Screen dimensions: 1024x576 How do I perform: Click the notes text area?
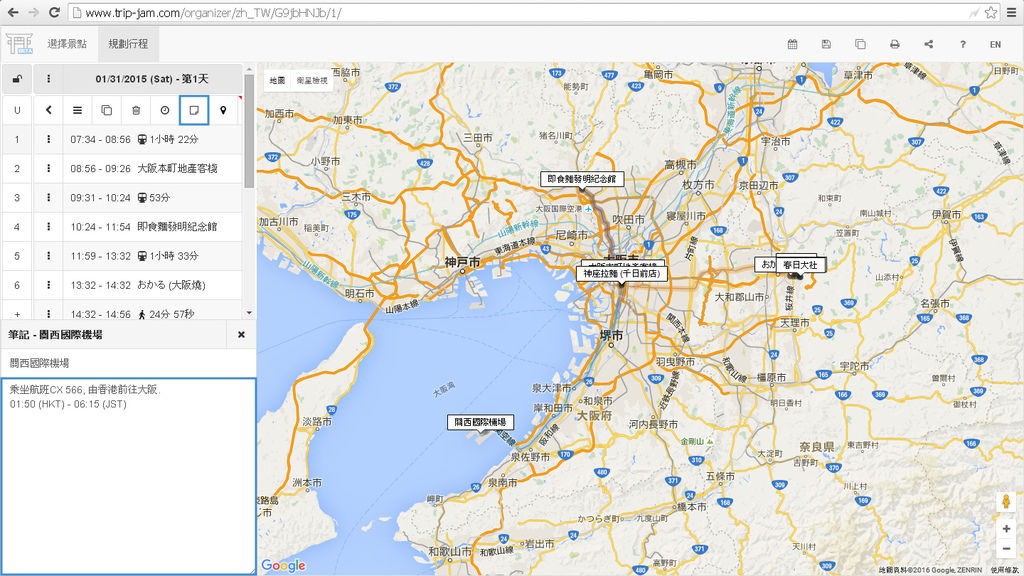pyautogui.click(x=128, y=476)
